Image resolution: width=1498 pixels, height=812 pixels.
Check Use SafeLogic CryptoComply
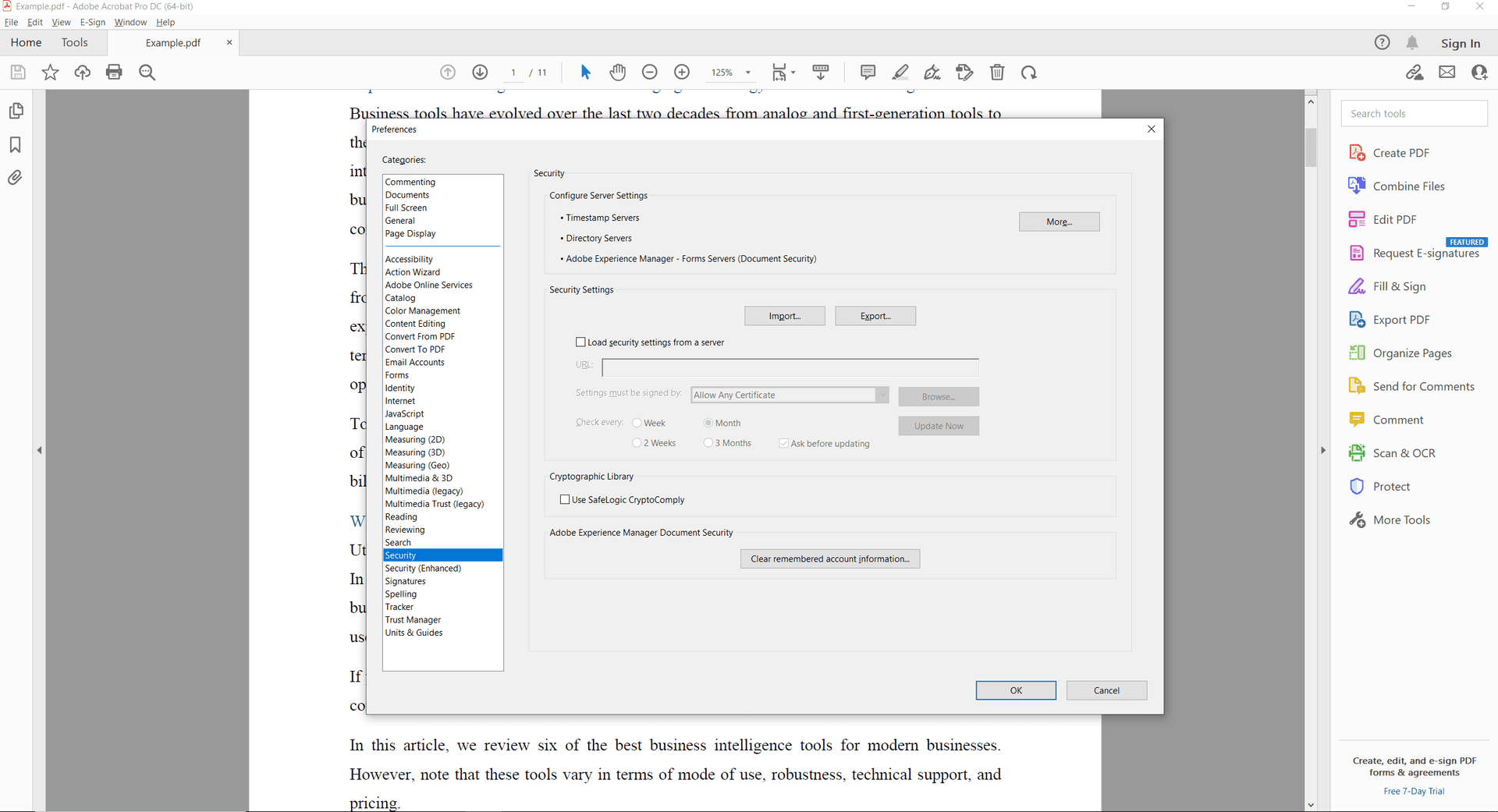(565, 500)
